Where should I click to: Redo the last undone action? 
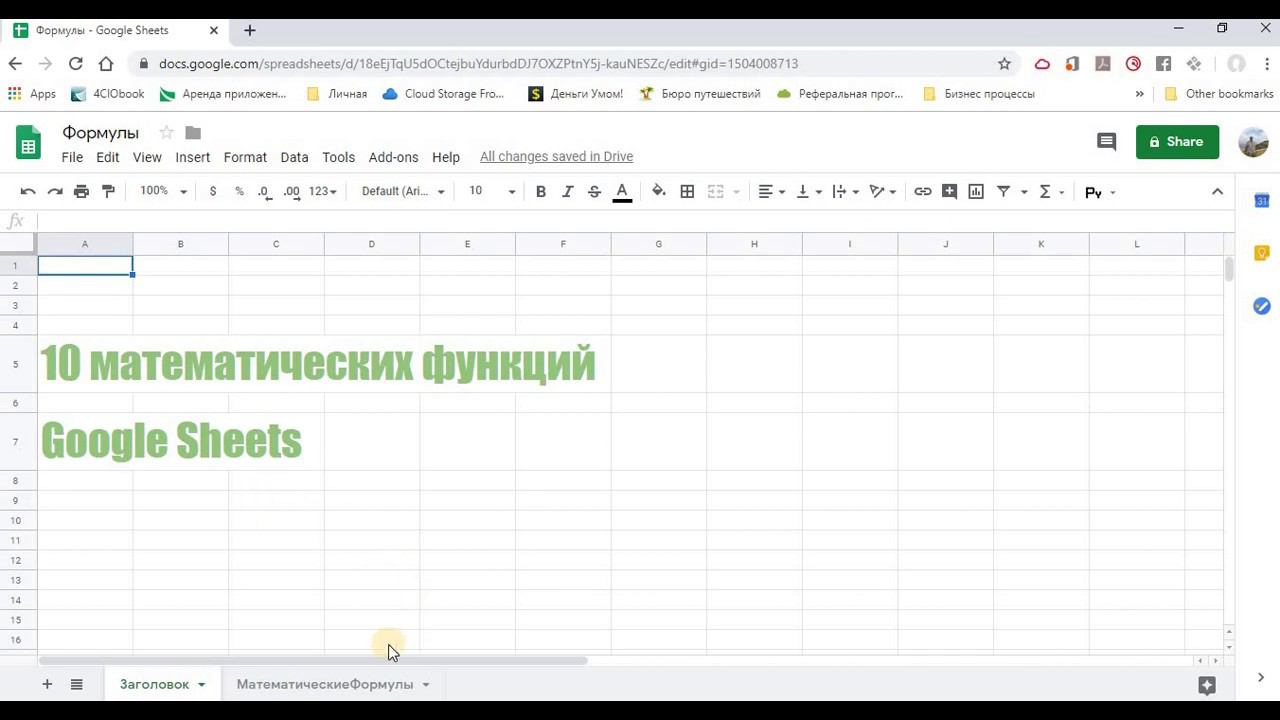pyautogui.click(x=55, y=191)
